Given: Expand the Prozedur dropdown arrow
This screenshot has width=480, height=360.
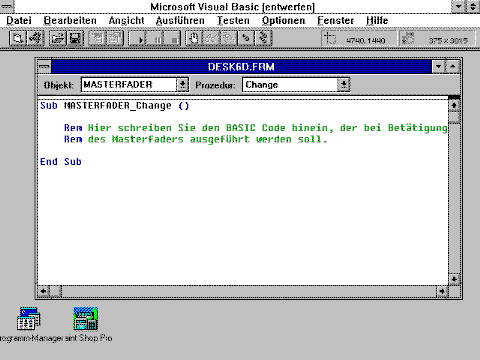Looking at the screenshot, I should pyautogui.click(x=343, y=85).
